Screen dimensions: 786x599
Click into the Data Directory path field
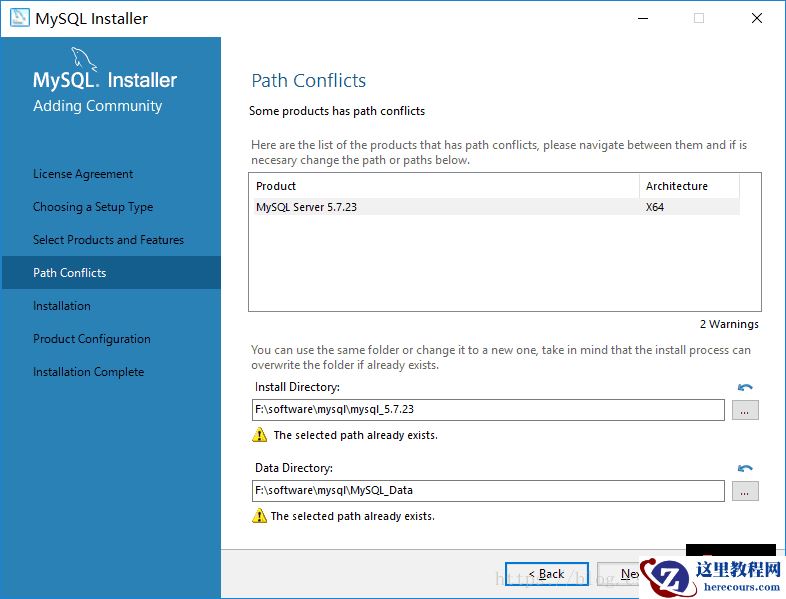(487, 491)
